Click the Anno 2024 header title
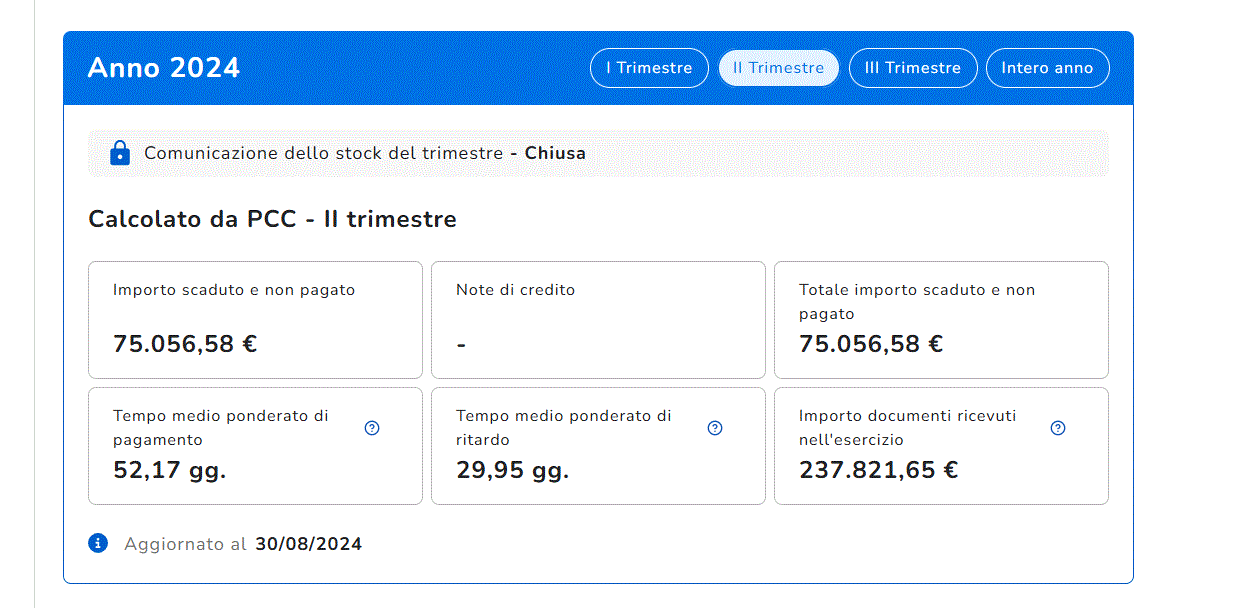1239x608 pixels. [164, 68]
